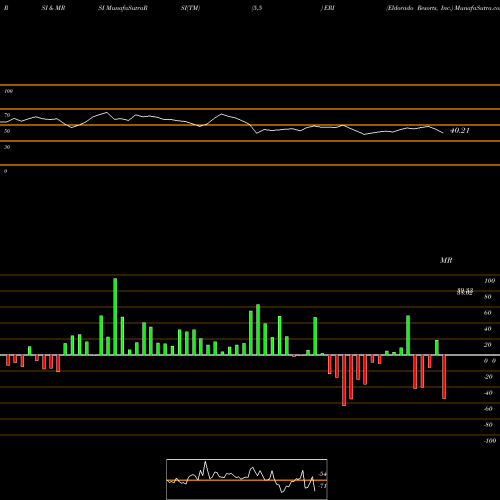The image size is (500, 500).
Task: Click the MunafaSutra.com header text
Action: pyautogui.click(x=477, y=8)
